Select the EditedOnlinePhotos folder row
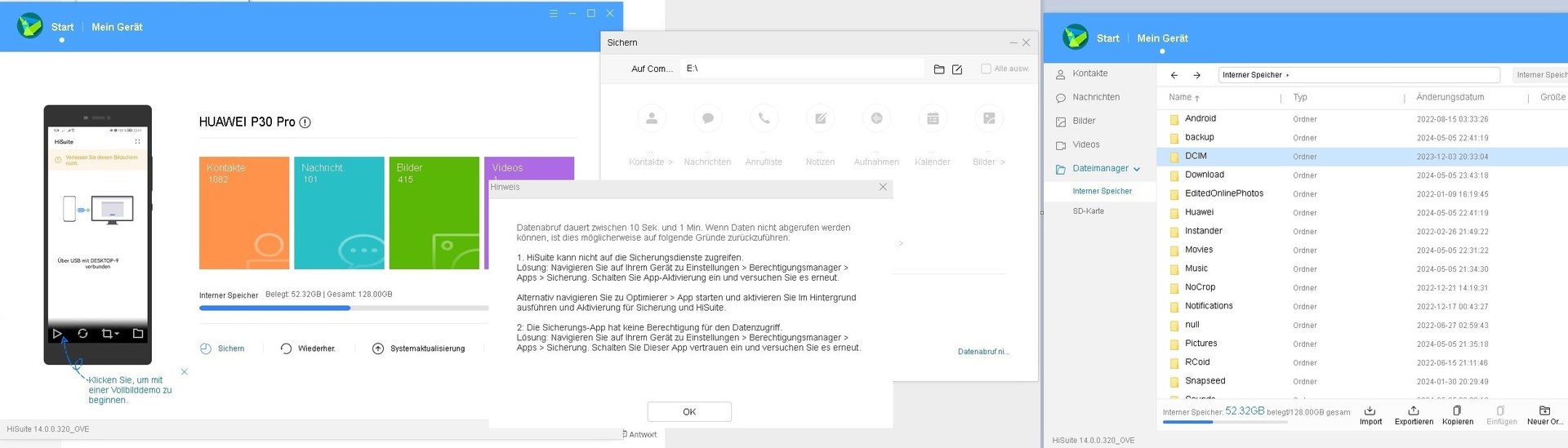The image size is (1568, 448). (x=1362, y=193)
